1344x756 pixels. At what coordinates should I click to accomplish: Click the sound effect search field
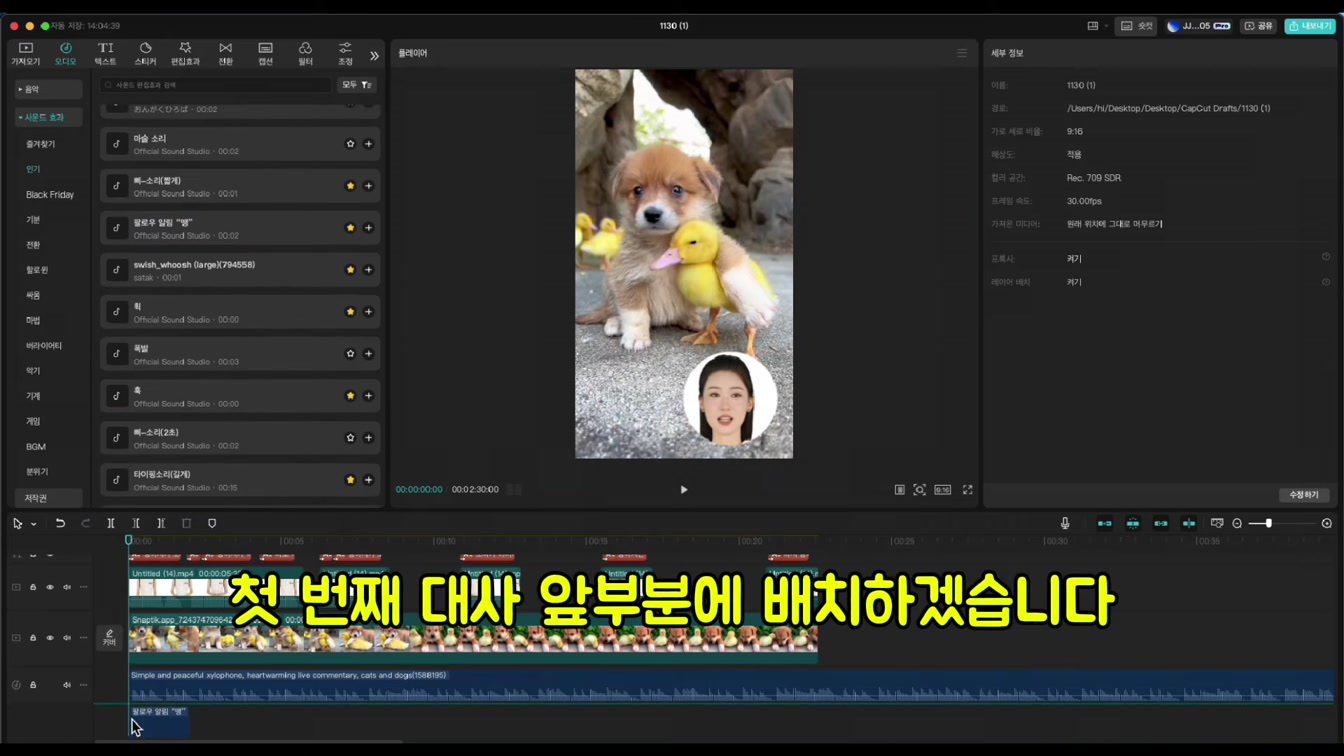[215, 85]
